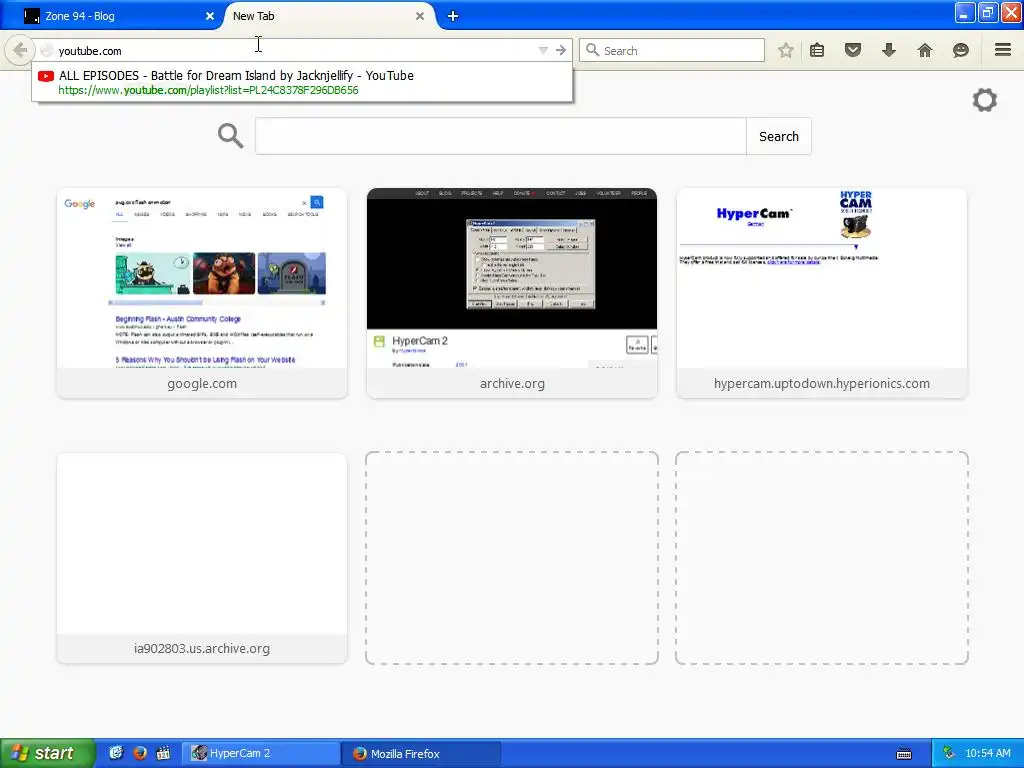Save to Pocket icon

[853, 50]
